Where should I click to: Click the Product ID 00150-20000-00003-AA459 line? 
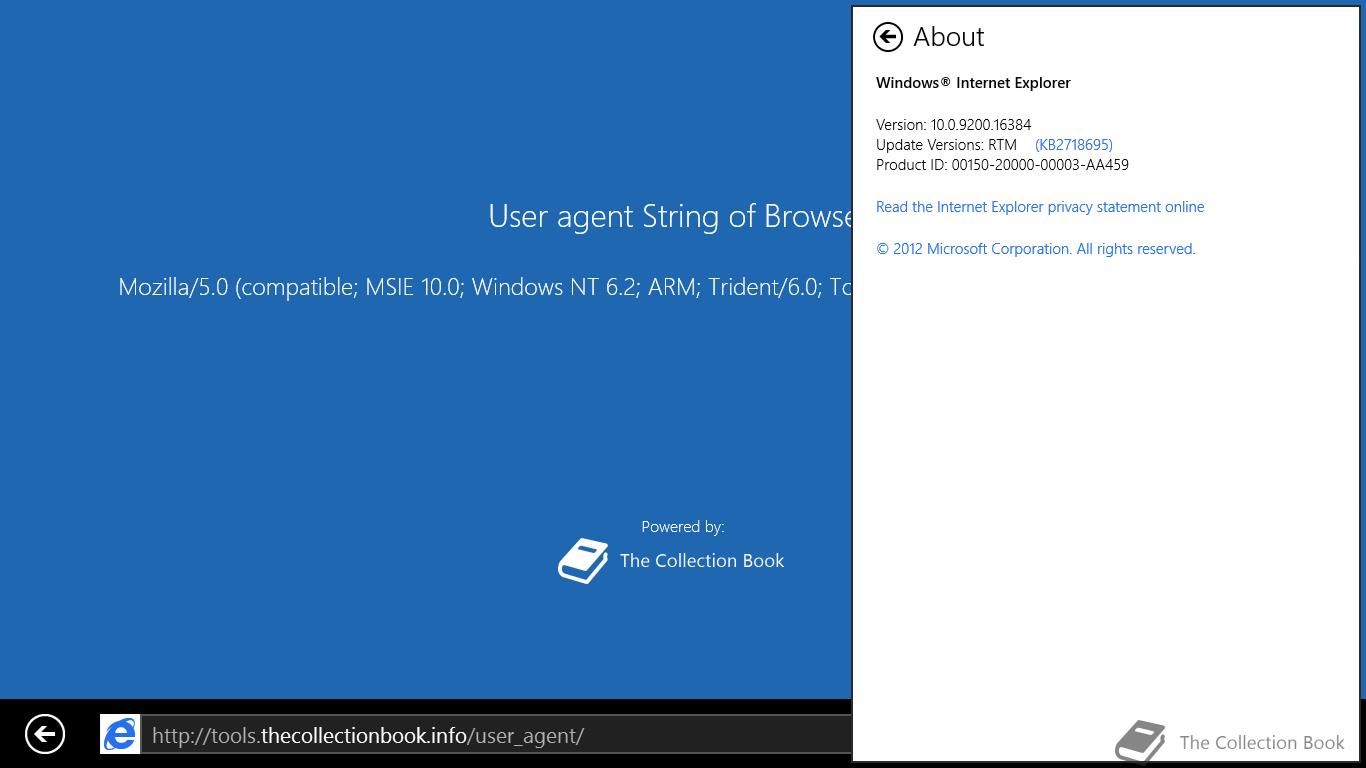point(1002,165)
